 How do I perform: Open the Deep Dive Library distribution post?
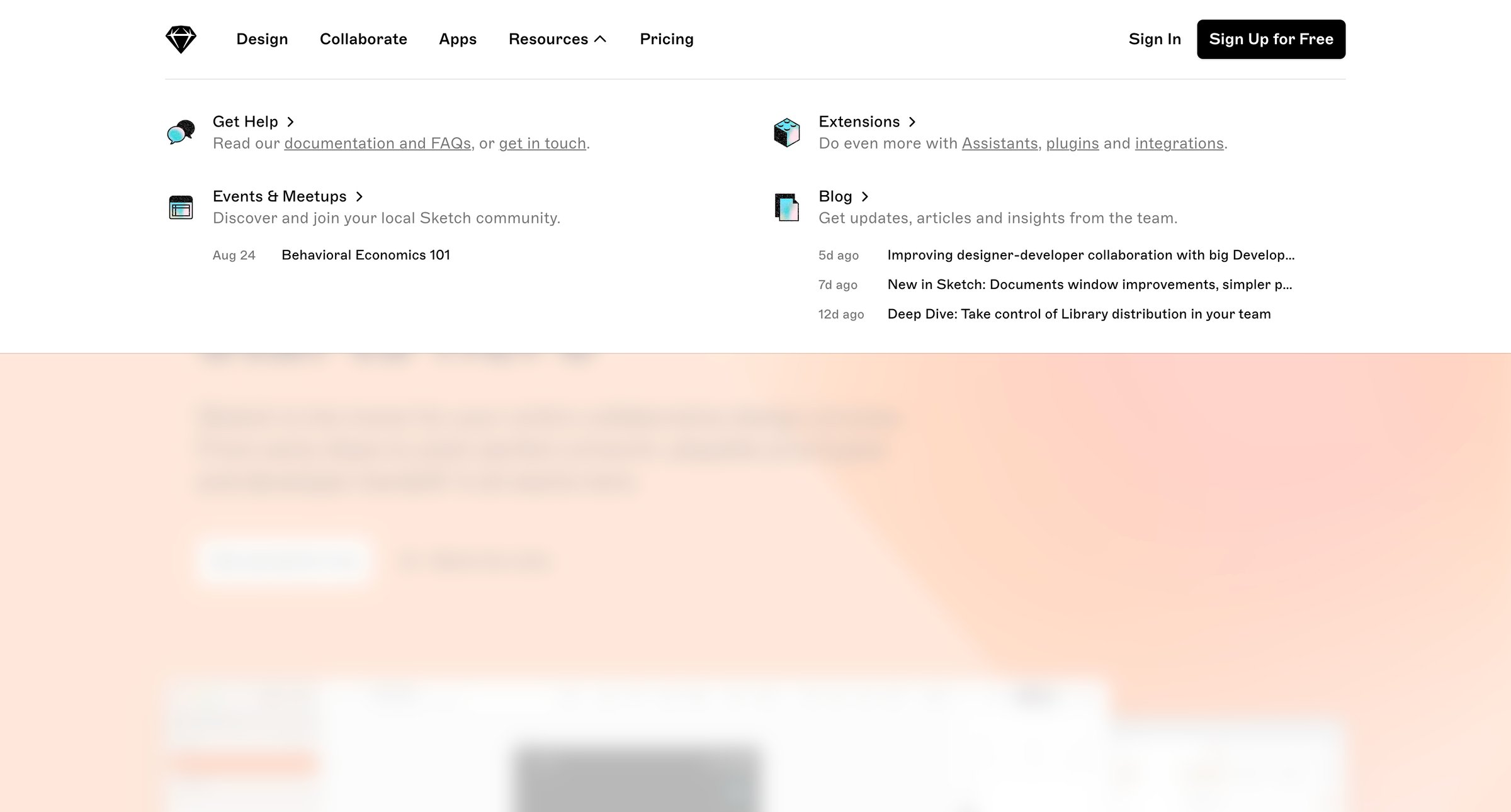coord(1079,314)
